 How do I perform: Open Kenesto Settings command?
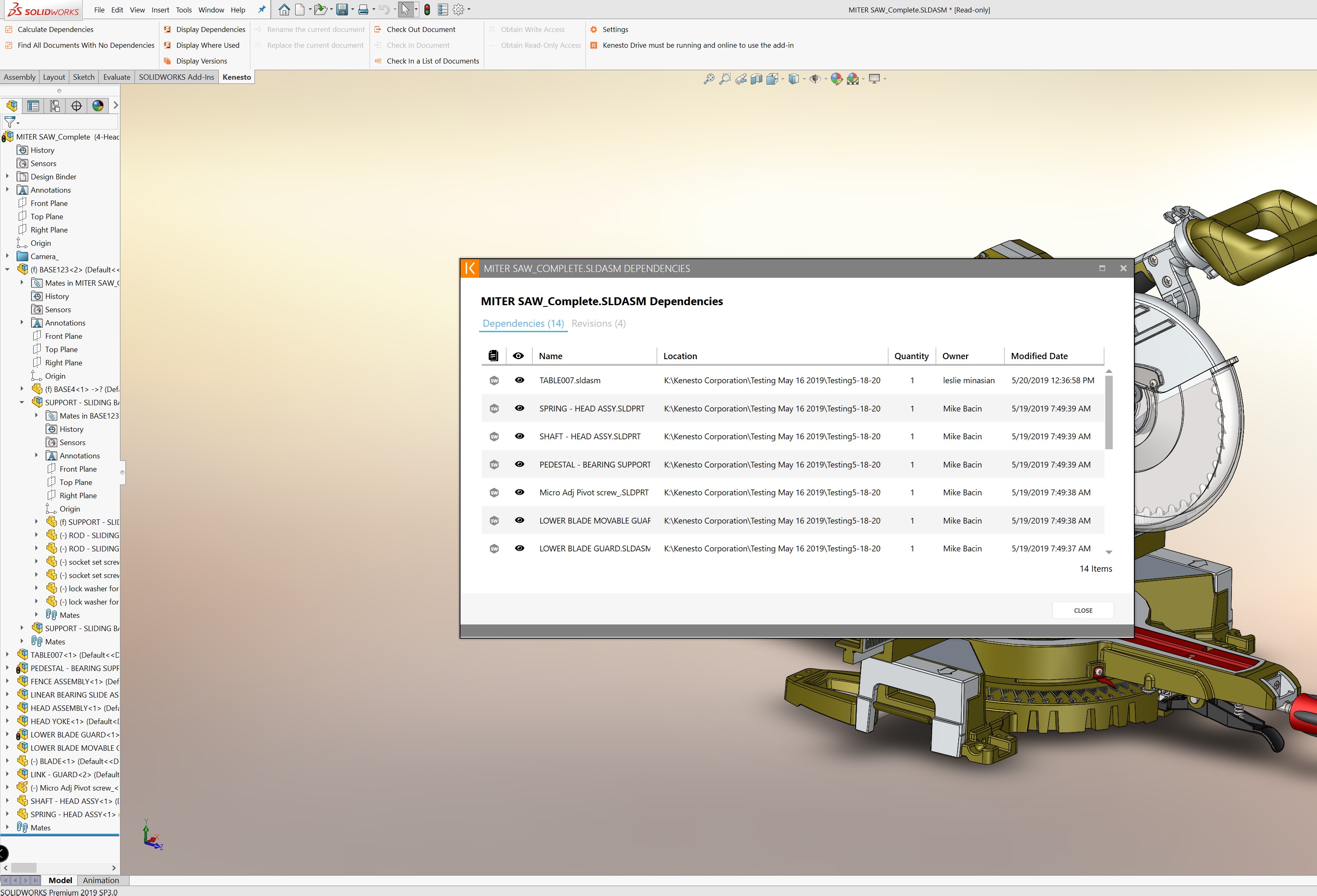point(609,29)
